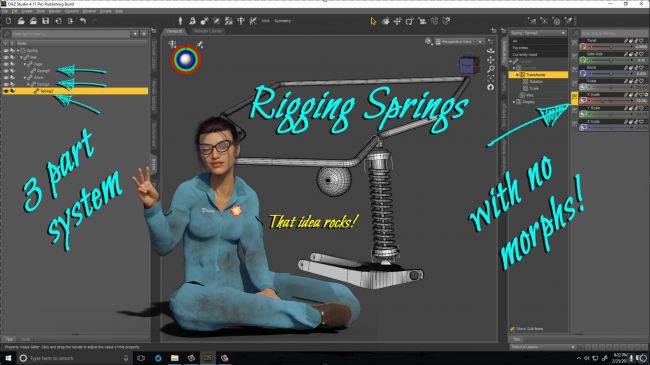Click the Undo arrow toolbar icon

pos(83,21)
